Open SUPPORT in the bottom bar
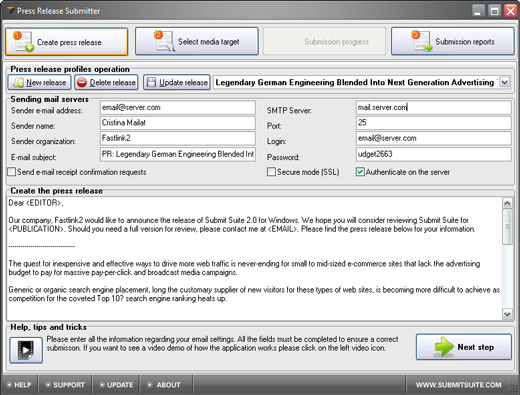Screen dimensions: 520x395 tap(65, 385)
